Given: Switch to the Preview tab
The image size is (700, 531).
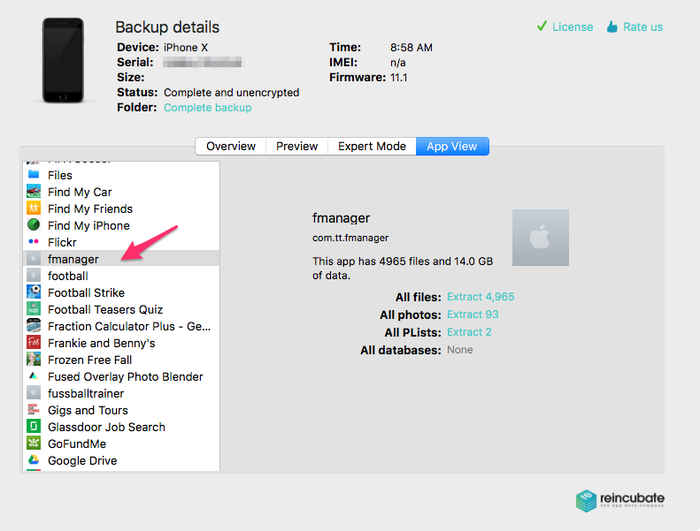Looking at the screenshot, I should click(297, 146).
